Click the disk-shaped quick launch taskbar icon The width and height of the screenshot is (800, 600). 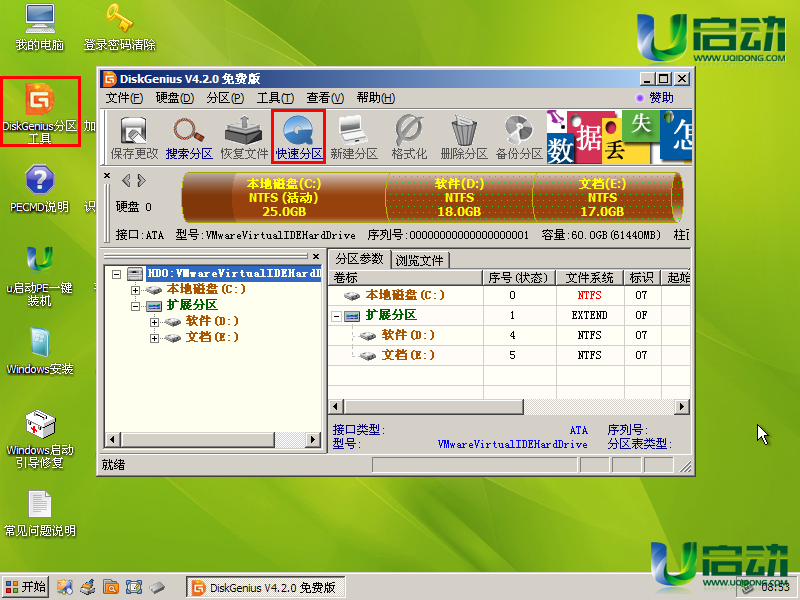tap(157, 587)
